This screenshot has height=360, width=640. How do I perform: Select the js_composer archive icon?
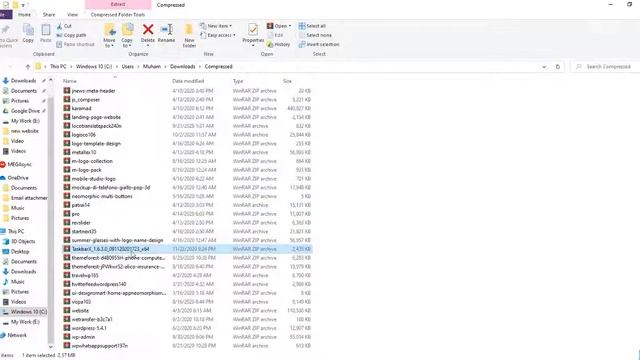pos(67,100)
